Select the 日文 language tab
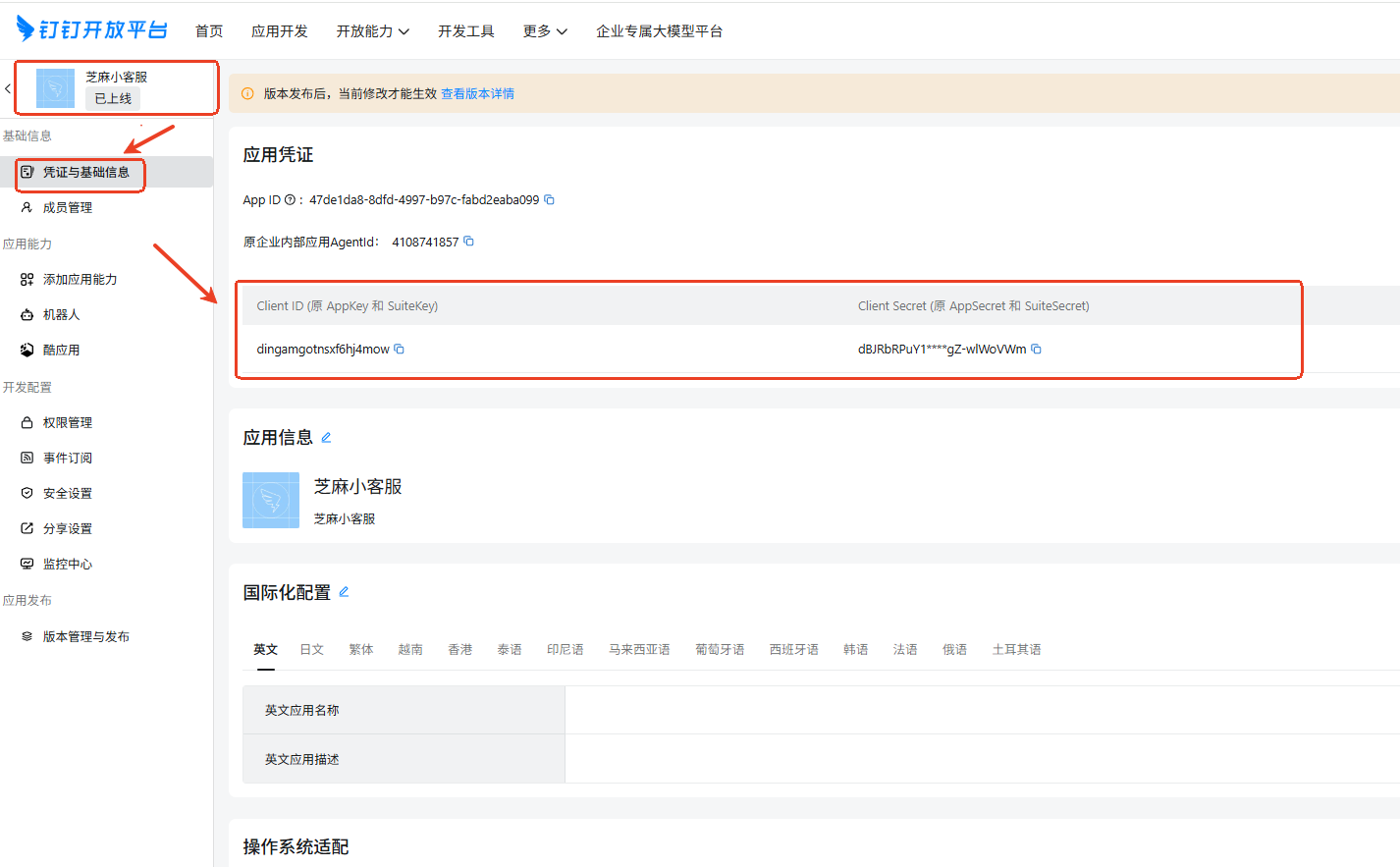1400x867 pixels. [x=312, y=649]
